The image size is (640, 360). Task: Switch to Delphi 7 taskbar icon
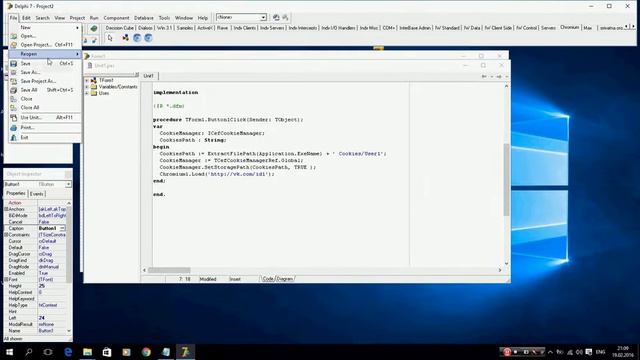[x=185, y=352]
